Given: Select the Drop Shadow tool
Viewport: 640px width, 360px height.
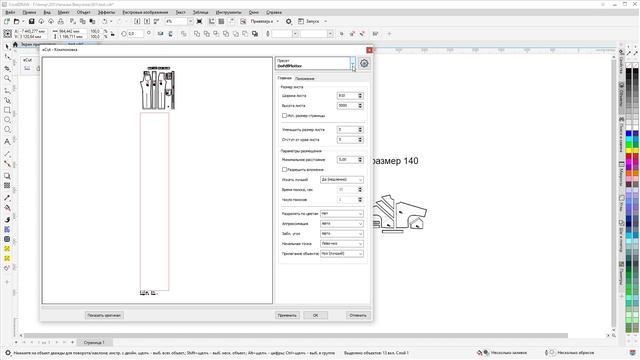Looking at the screenshot, I should point(7,176).
